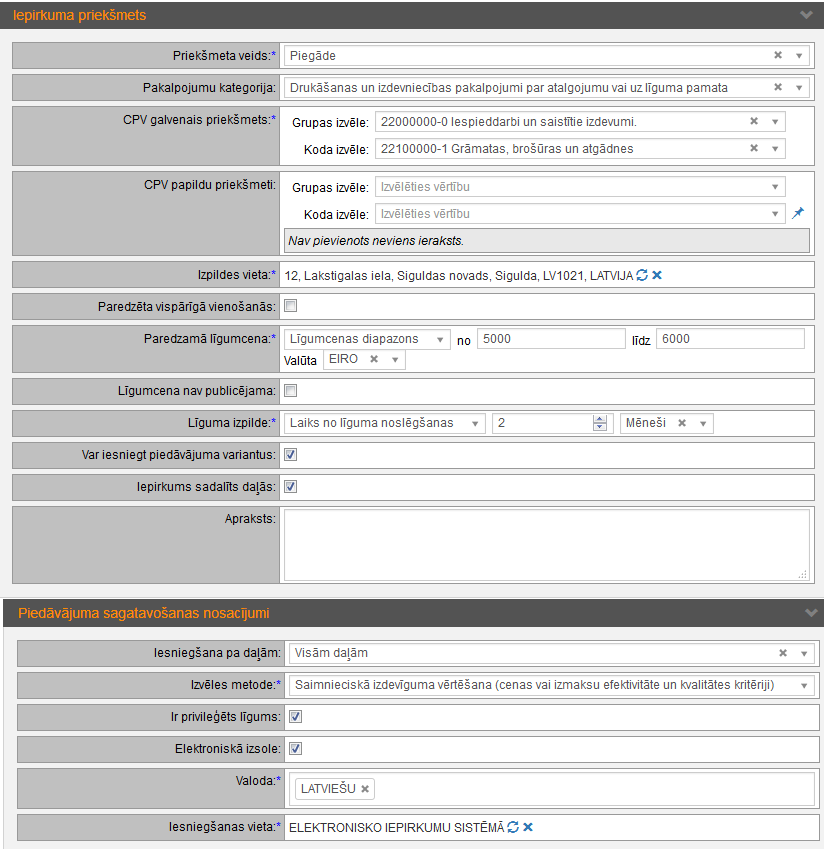The image size is (824, 849).
Task: Tick the Līgumcena nav publicējama checkbox
Action: 291,391
